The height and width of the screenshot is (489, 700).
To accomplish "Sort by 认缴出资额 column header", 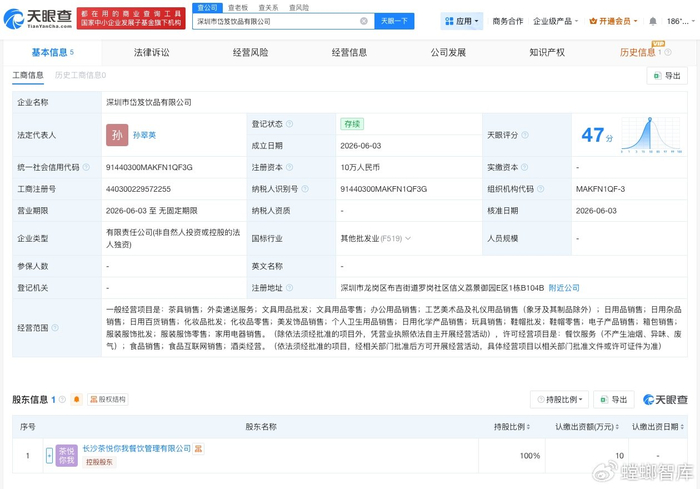I will 587,427.
